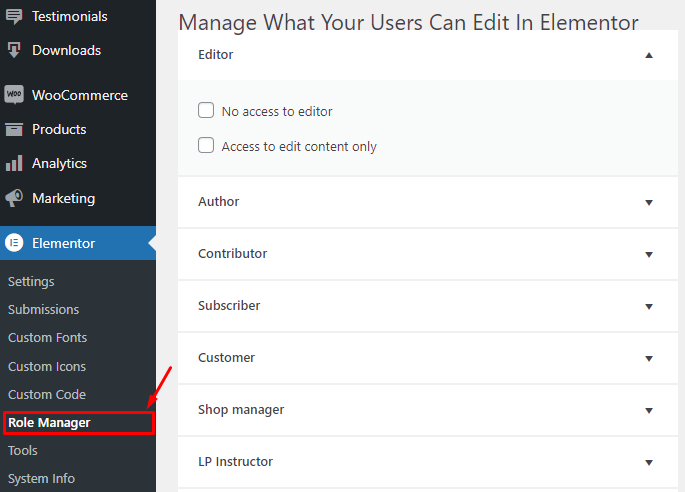Click the Contributor role title
685x492 pixels.
coord(232,253)
